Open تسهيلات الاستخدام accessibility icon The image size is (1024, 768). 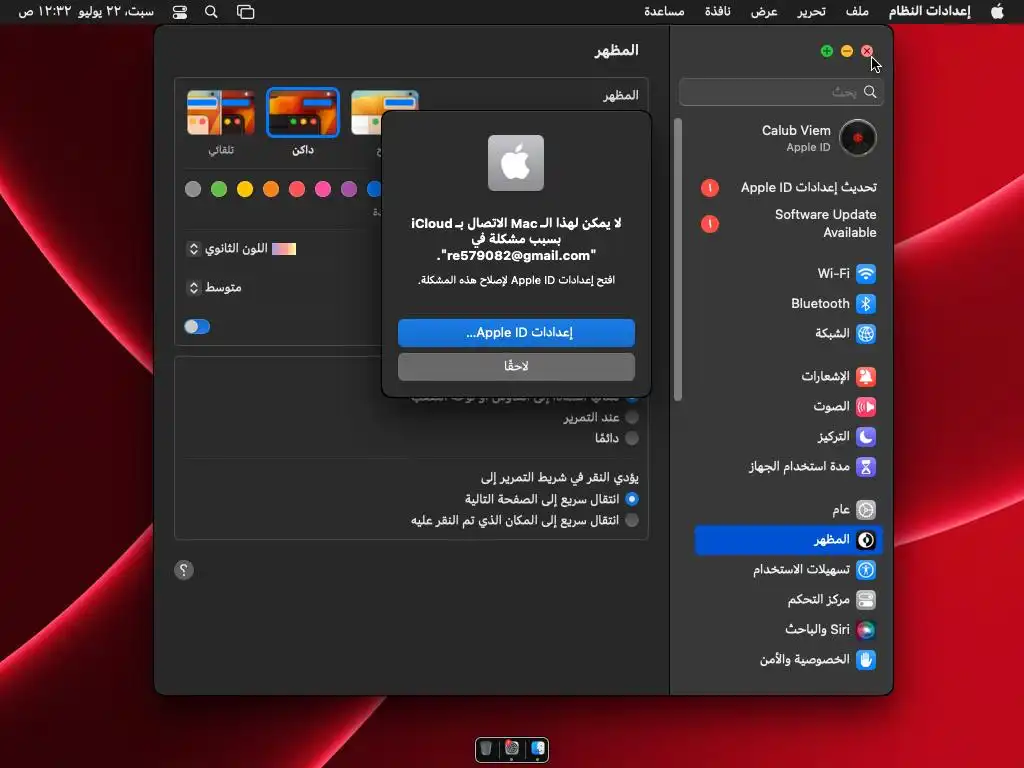coord(865,570)
